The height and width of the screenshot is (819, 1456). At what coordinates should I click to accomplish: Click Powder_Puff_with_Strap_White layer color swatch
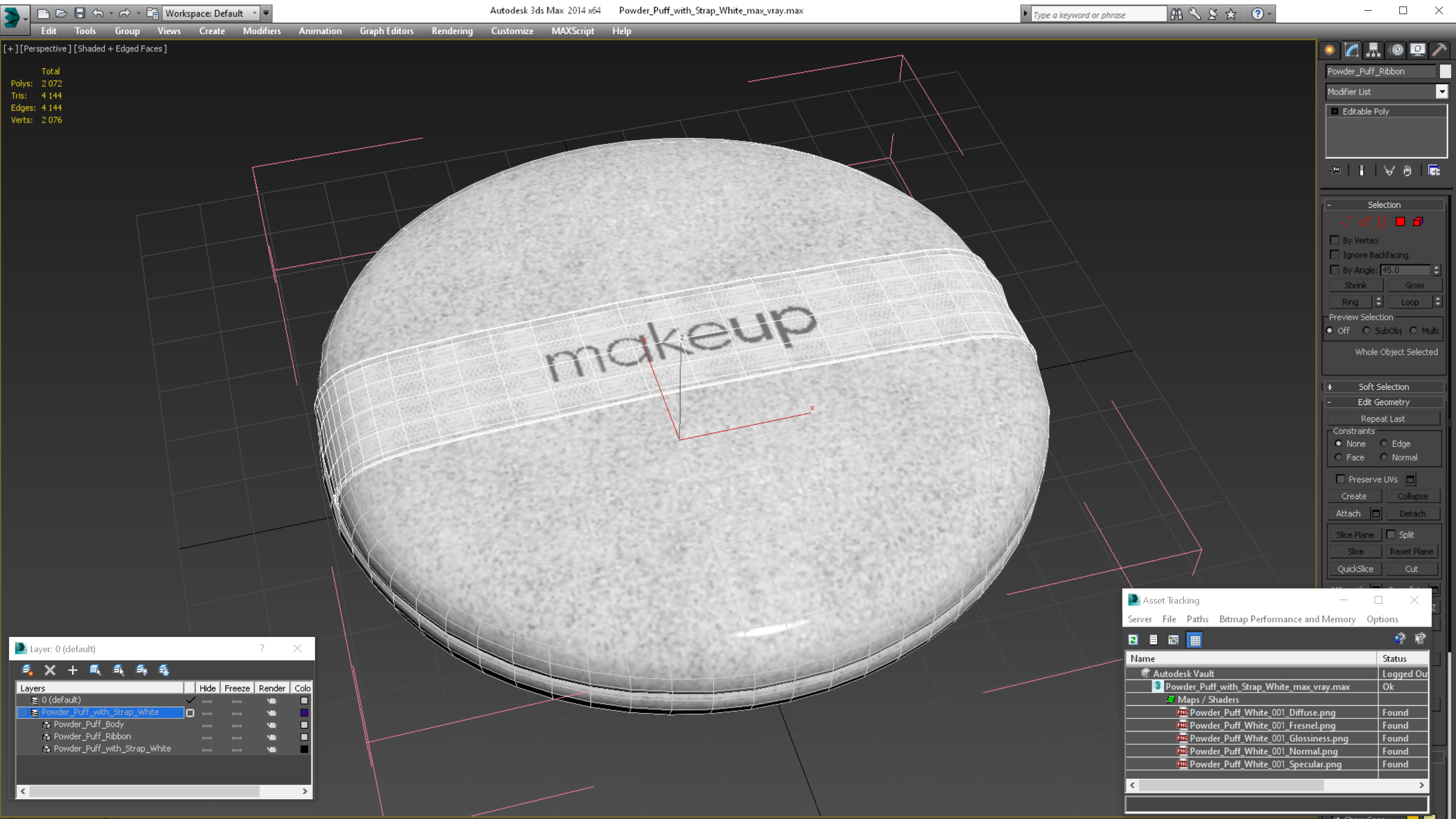click(304, 713)
